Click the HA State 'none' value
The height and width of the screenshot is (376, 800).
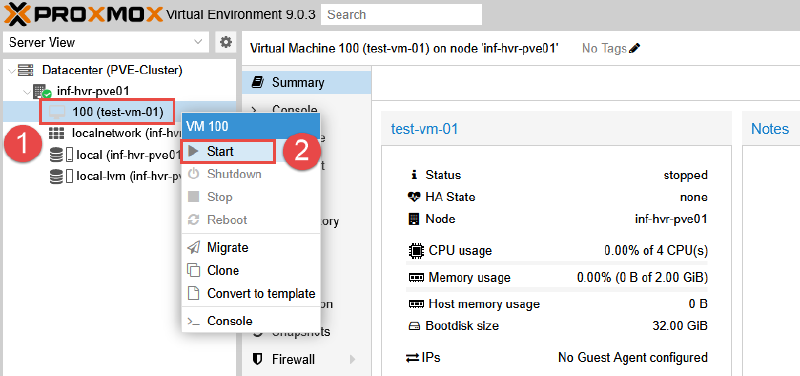pyautogui.click(x=694, y=197)
